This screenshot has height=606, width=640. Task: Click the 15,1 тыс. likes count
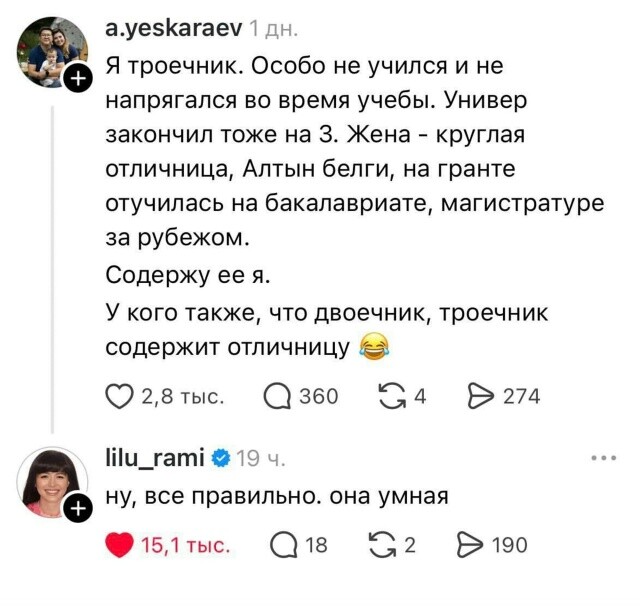click(x=186, y=545)
